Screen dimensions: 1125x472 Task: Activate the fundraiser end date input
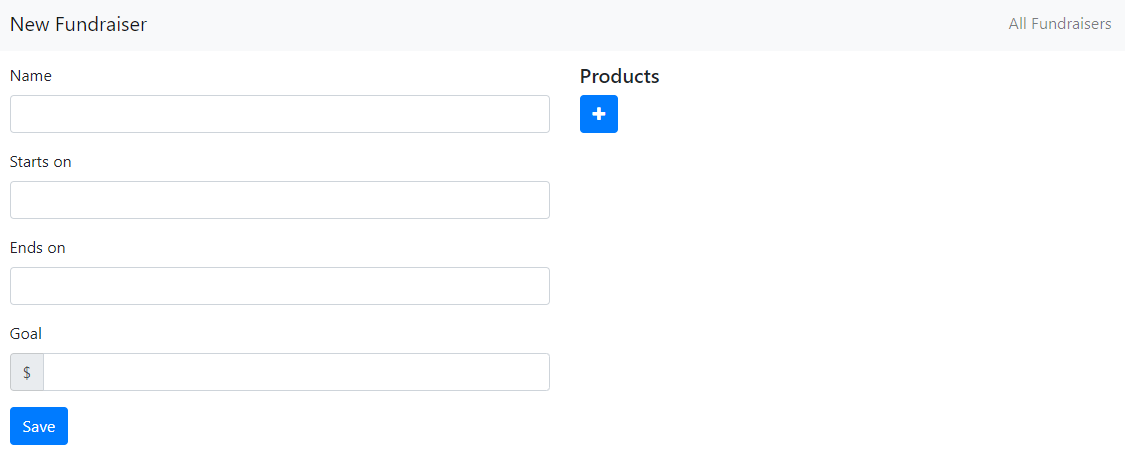click(280, 286)
